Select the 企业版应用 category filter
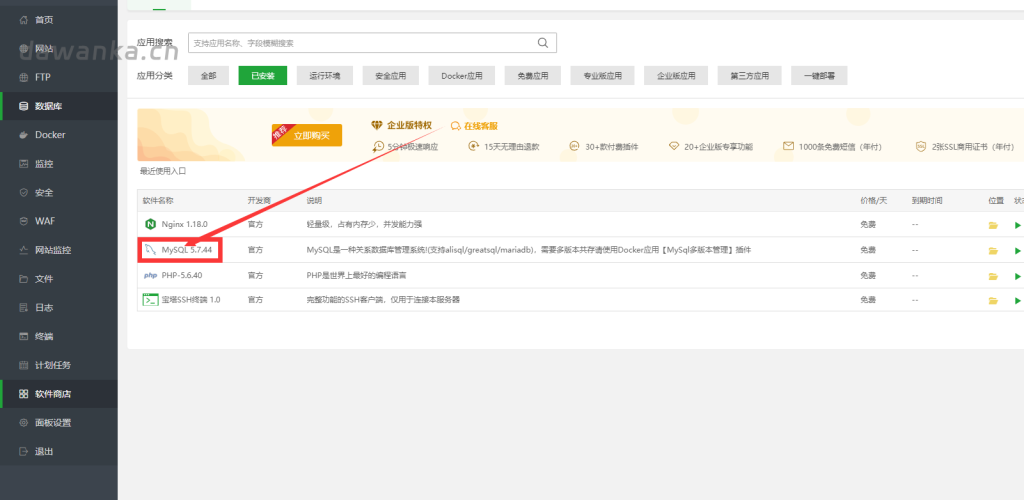Image resolution: width=1024 pixels, height=500 pixels. click(675, 76)
